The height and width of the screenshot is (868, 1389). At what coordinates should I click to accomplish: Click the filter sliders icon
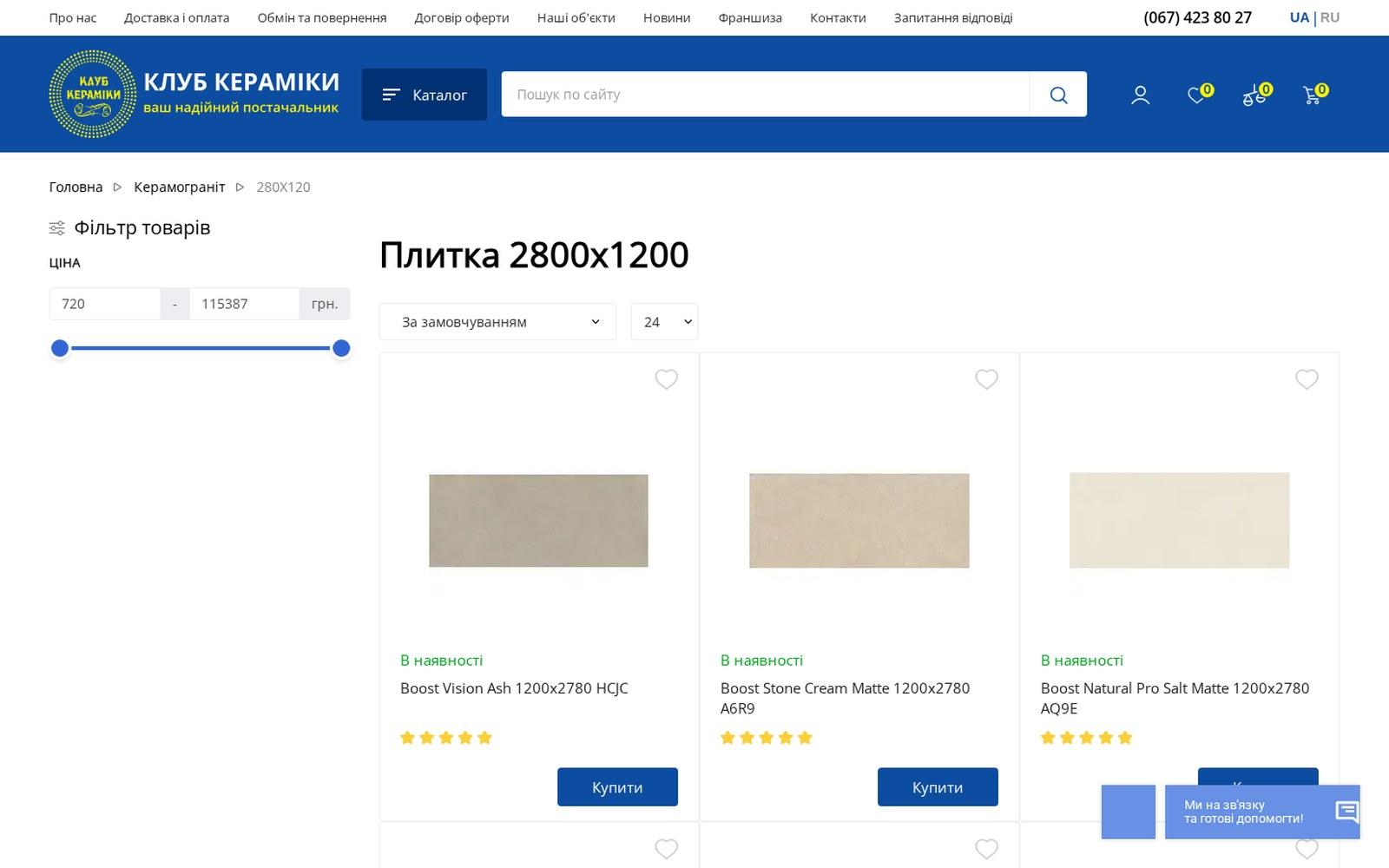pos(56,228)
